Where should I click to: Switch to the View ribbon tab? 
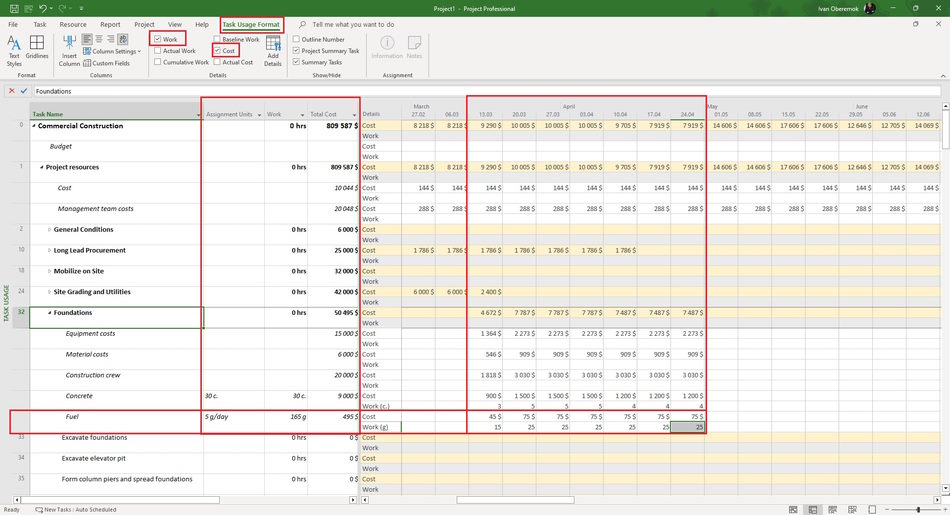pos(174,25)
